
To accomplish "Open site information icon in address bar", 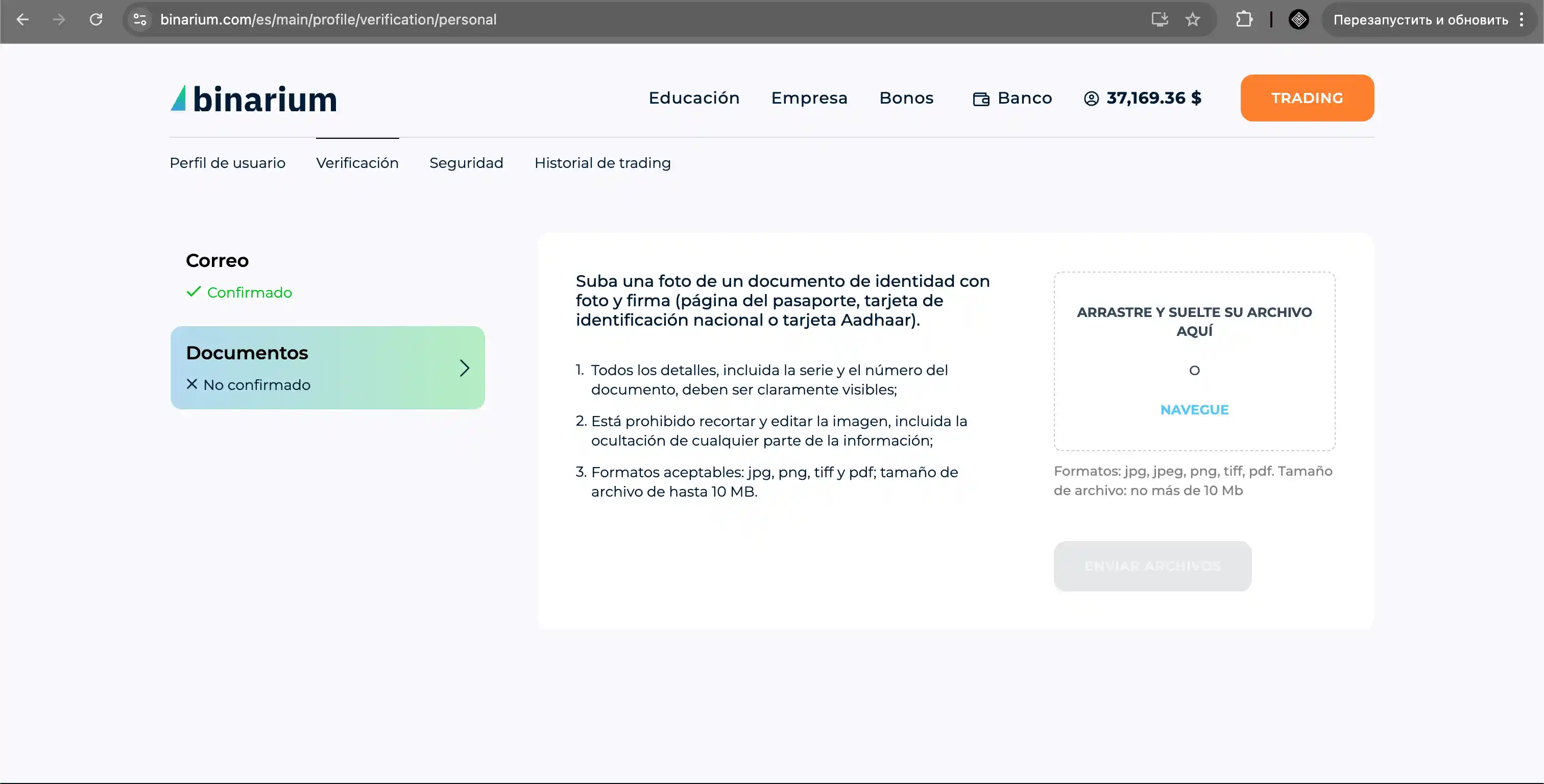I will tap(140, 19).
